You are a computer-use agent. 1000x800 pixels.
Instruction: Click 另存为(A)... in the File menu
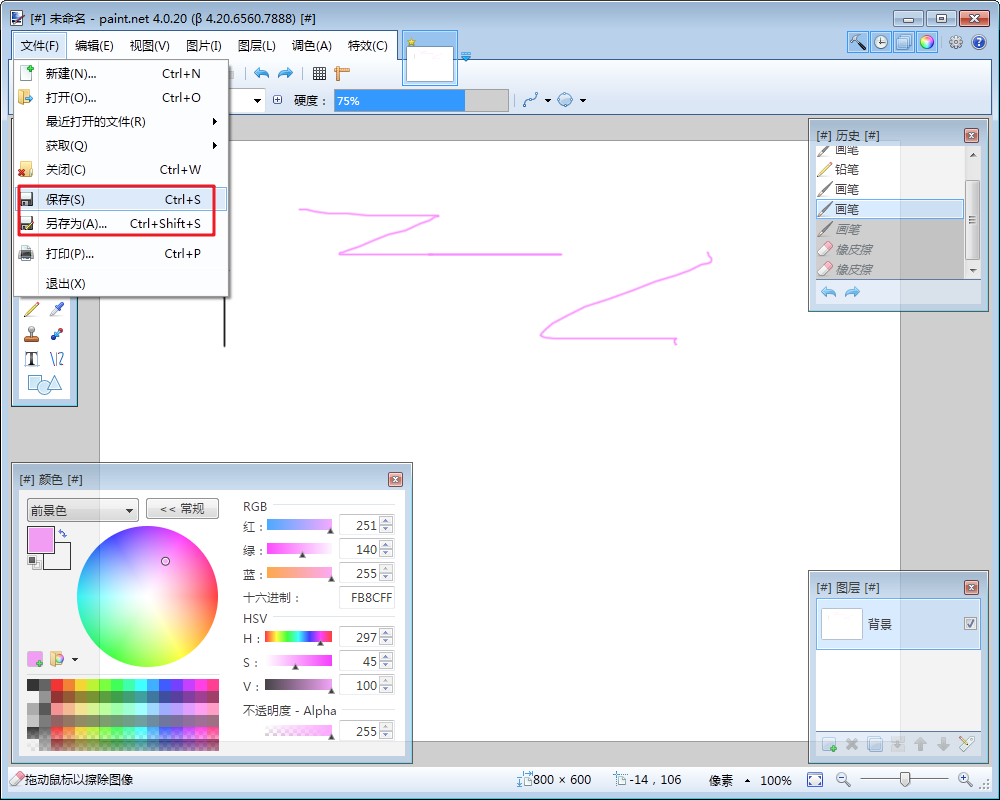[76, 224]
